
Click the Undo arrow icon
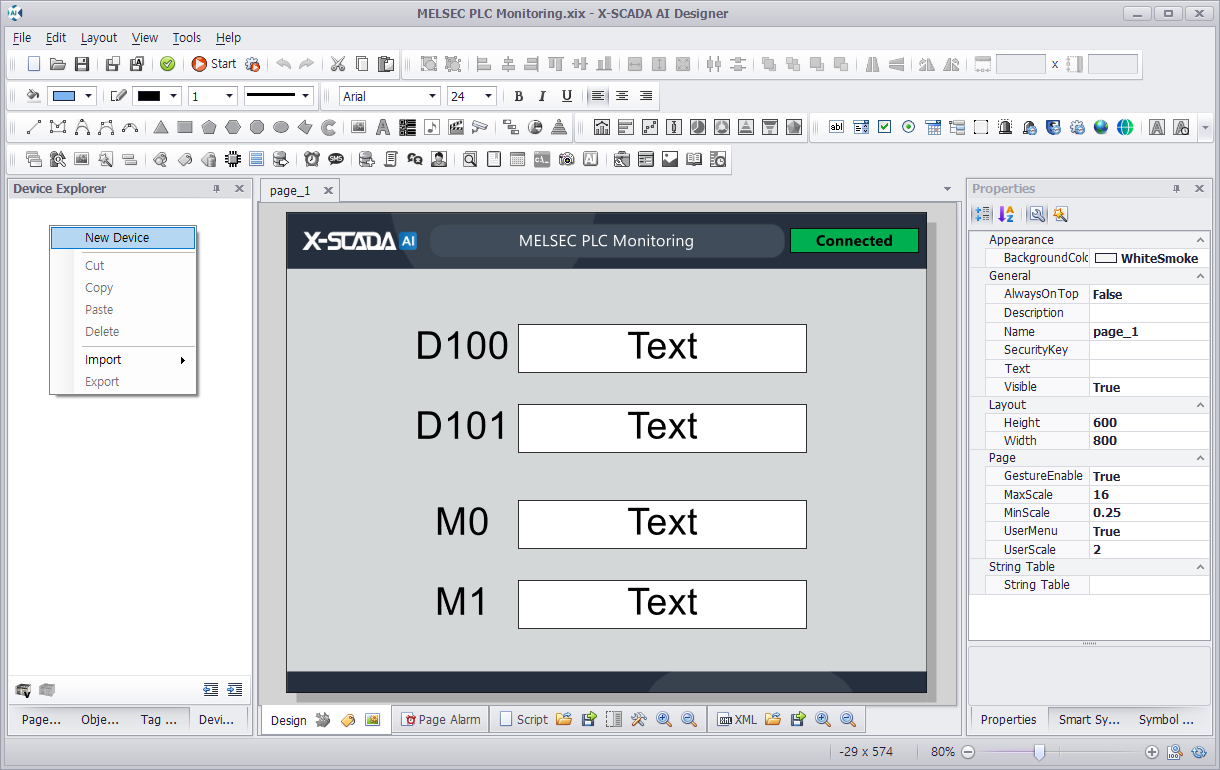[x=283, y=64]
